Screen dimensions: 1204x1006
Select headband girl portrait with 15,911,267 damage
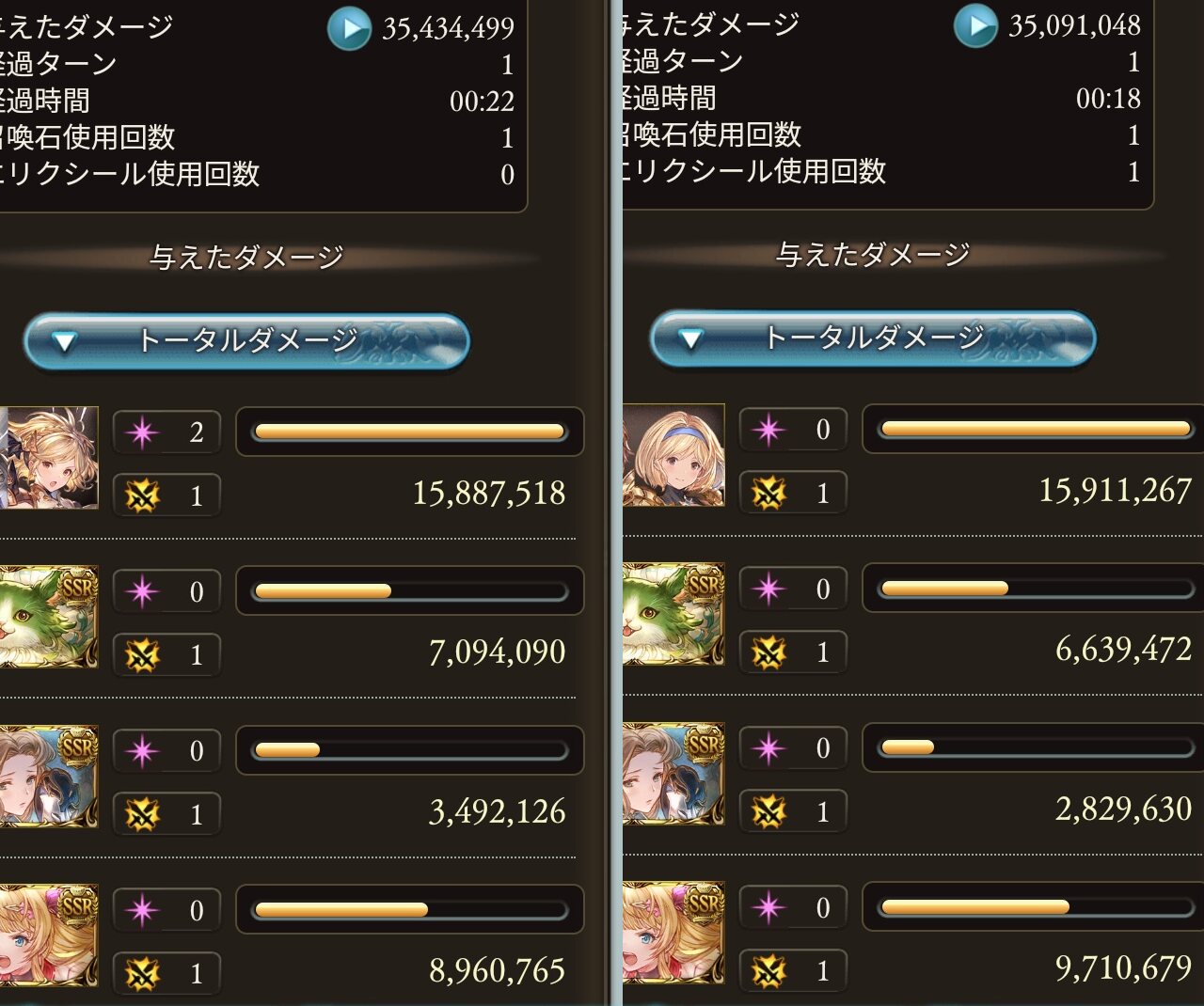coord(673,455)
